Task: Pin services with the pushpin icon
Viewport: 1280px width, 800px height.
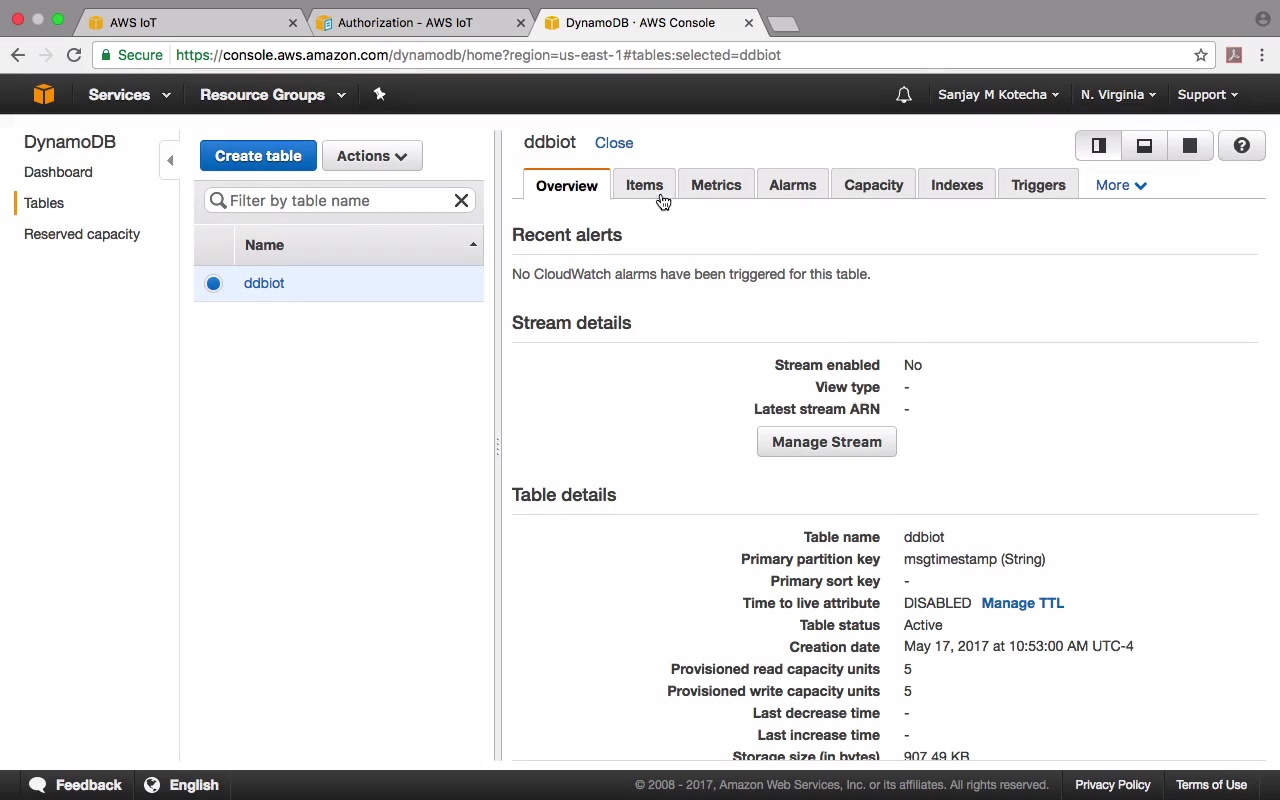Action: [379, 94]
